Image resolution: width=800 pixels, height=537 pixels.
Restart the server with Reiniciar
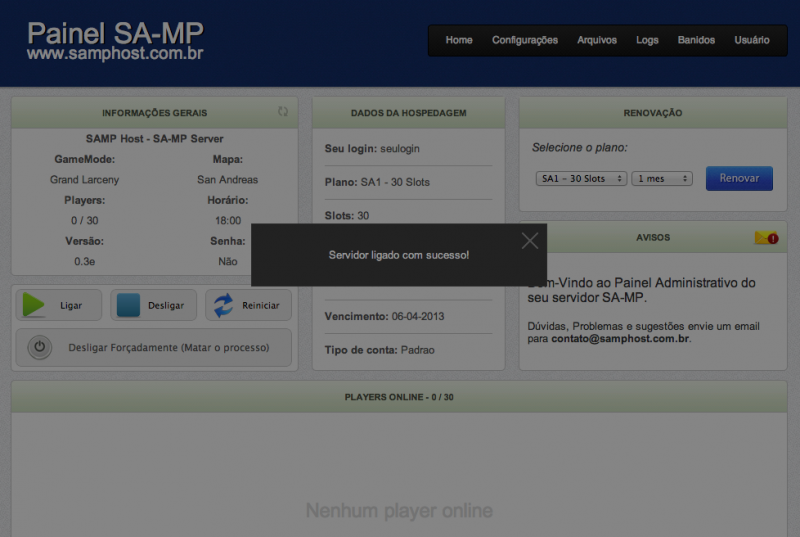pyautogui.click(x=248, y=305)
